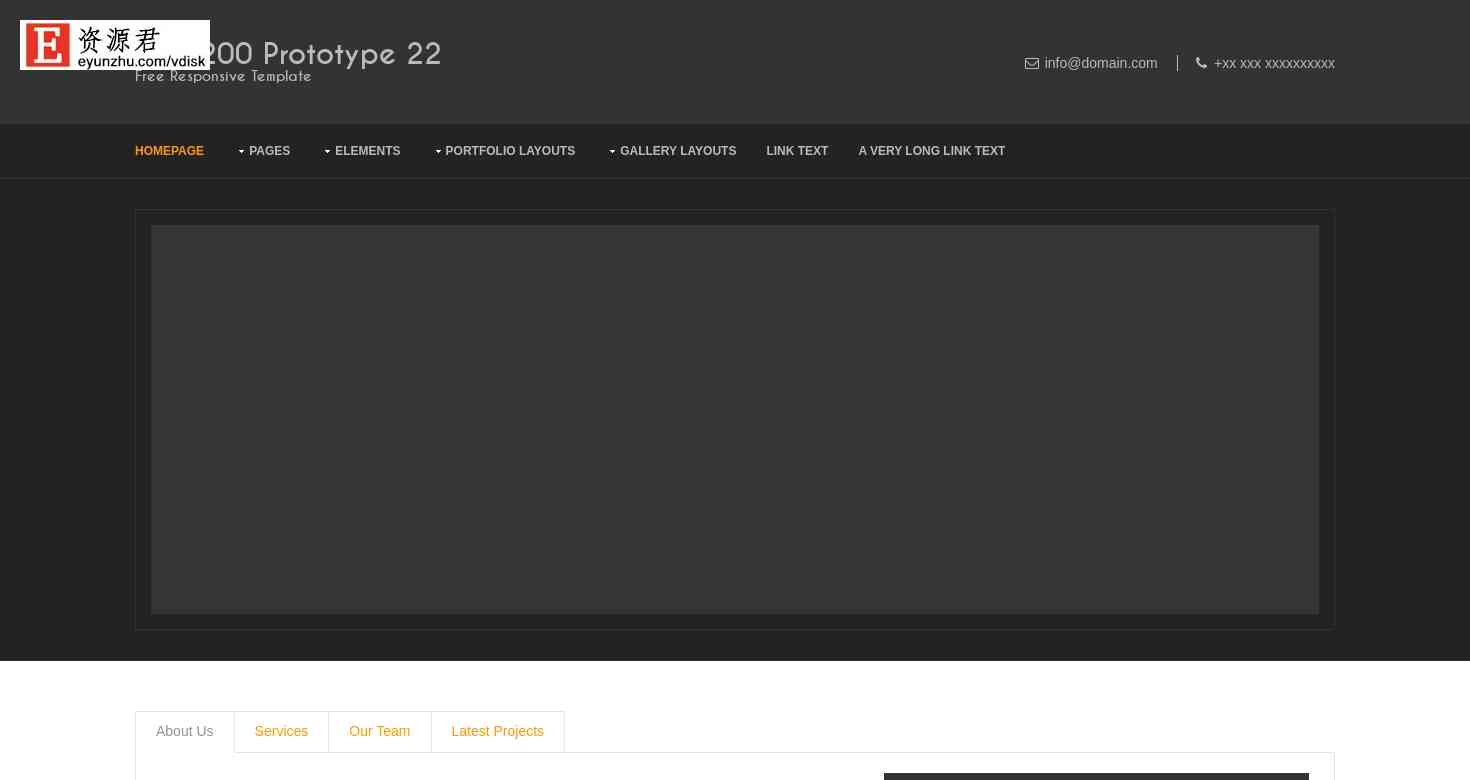This screenshot has height=780, width=1470.
Task: Open the info@domain.com email link
Action: [1100, 63]
